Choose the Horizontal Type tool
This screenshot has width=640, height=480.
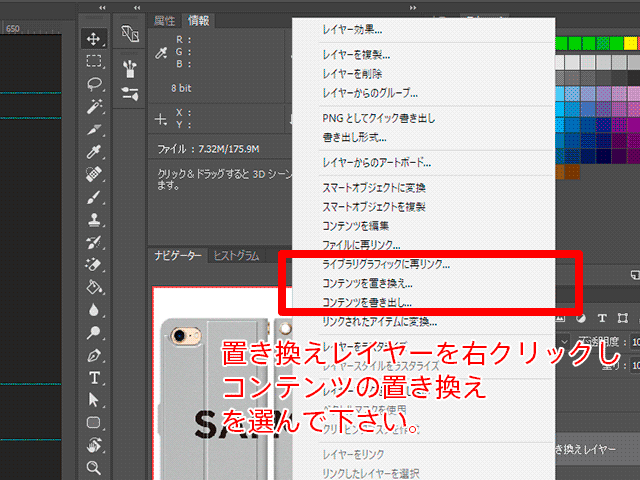click(x=94, y=377)
